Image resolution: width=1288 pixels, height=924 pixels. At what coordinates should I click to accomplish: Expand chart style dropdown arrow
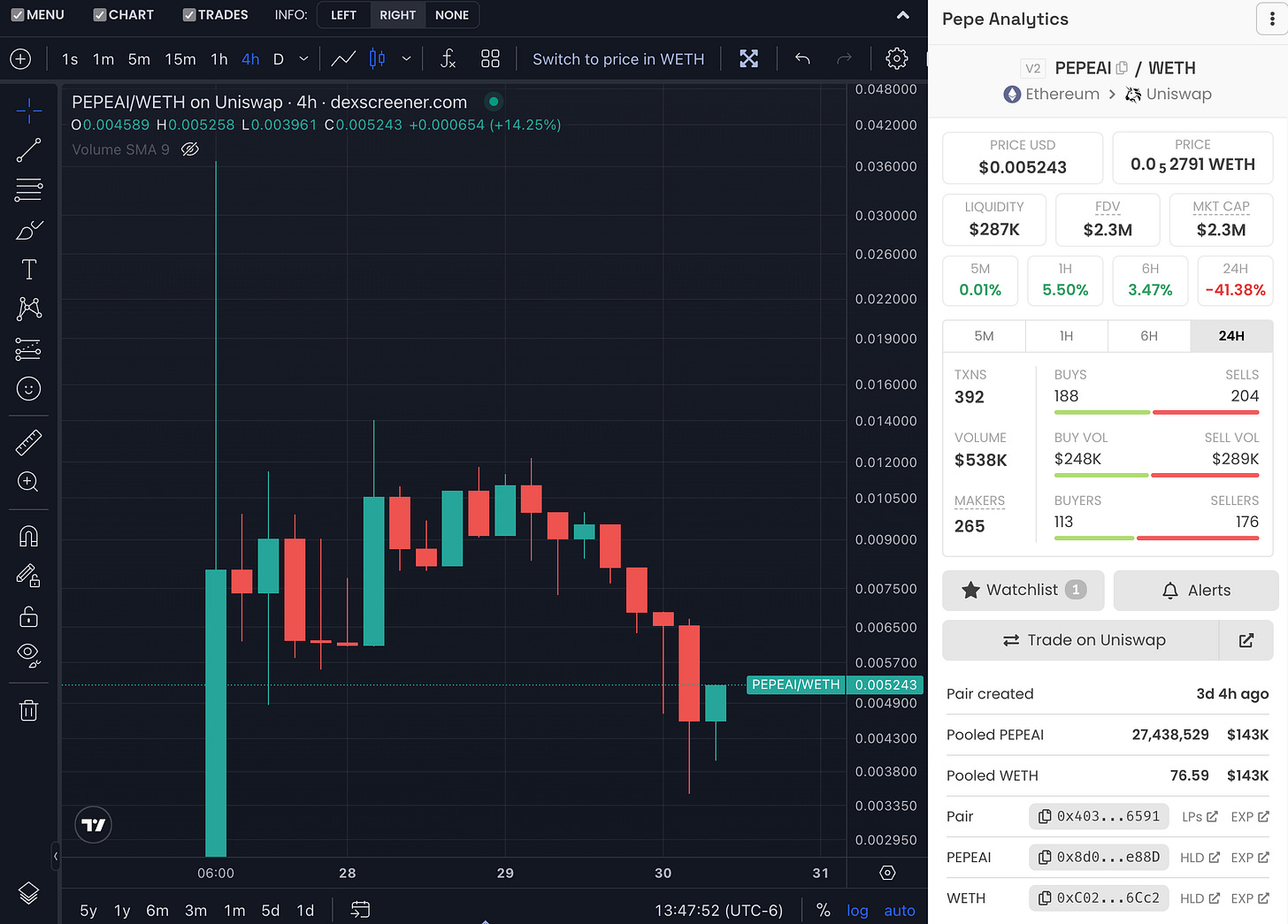[406, 59]
